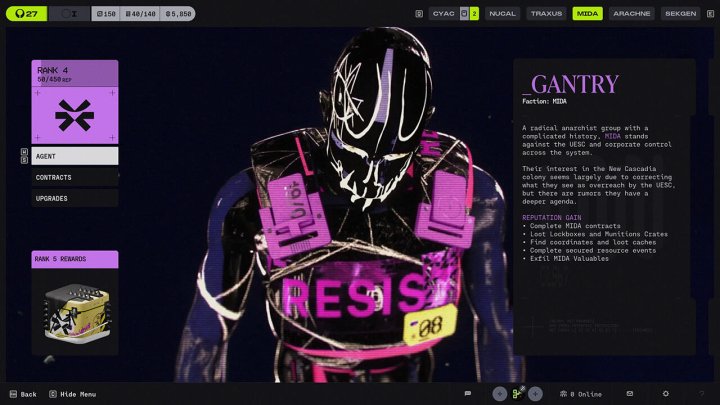The height and width of the screenshot is (405, 720).
Task: Click the player level 27 badge
Action: 27,14
